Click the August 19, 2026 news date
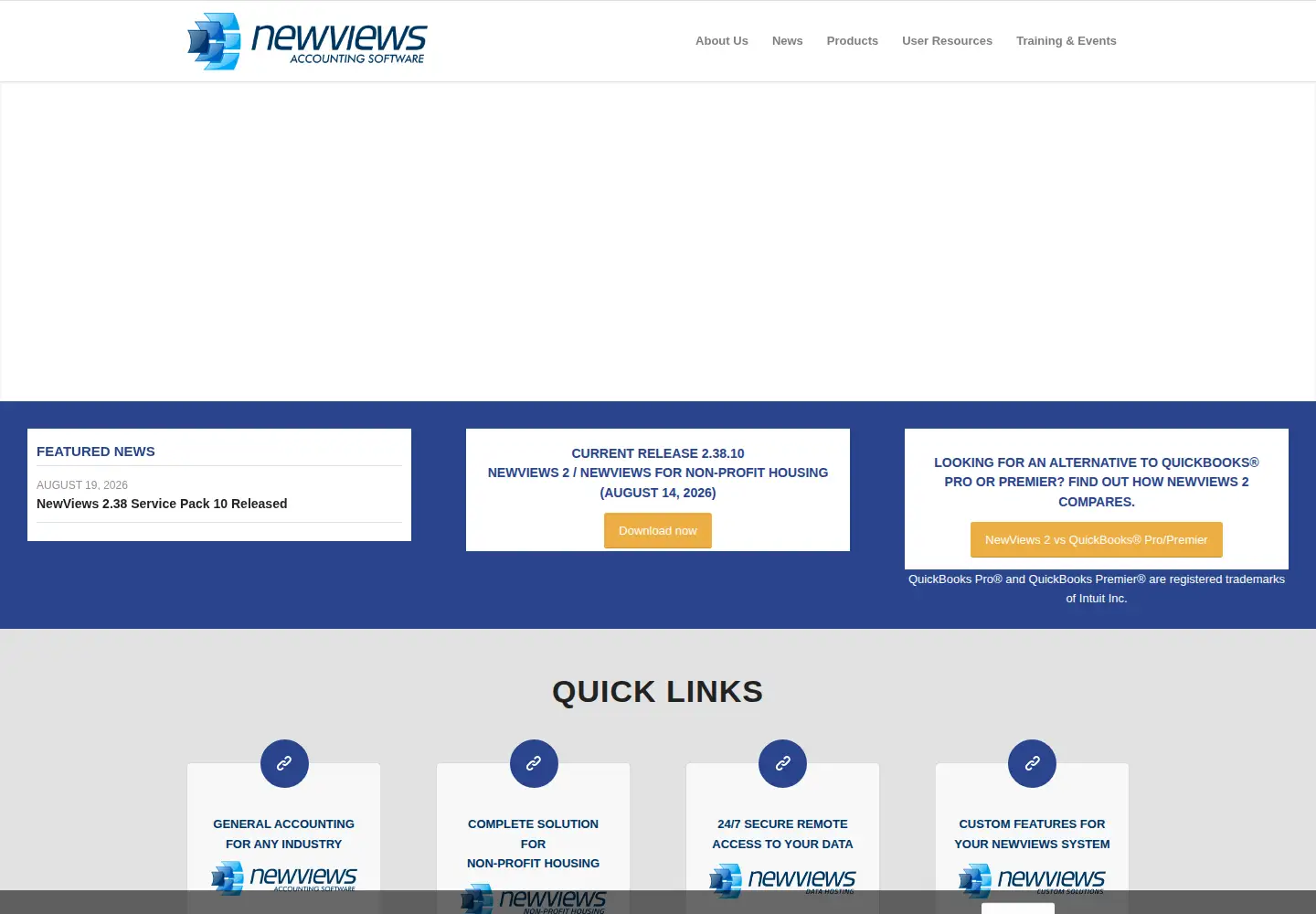1316x914 pixels. click(x=82, y=485)
